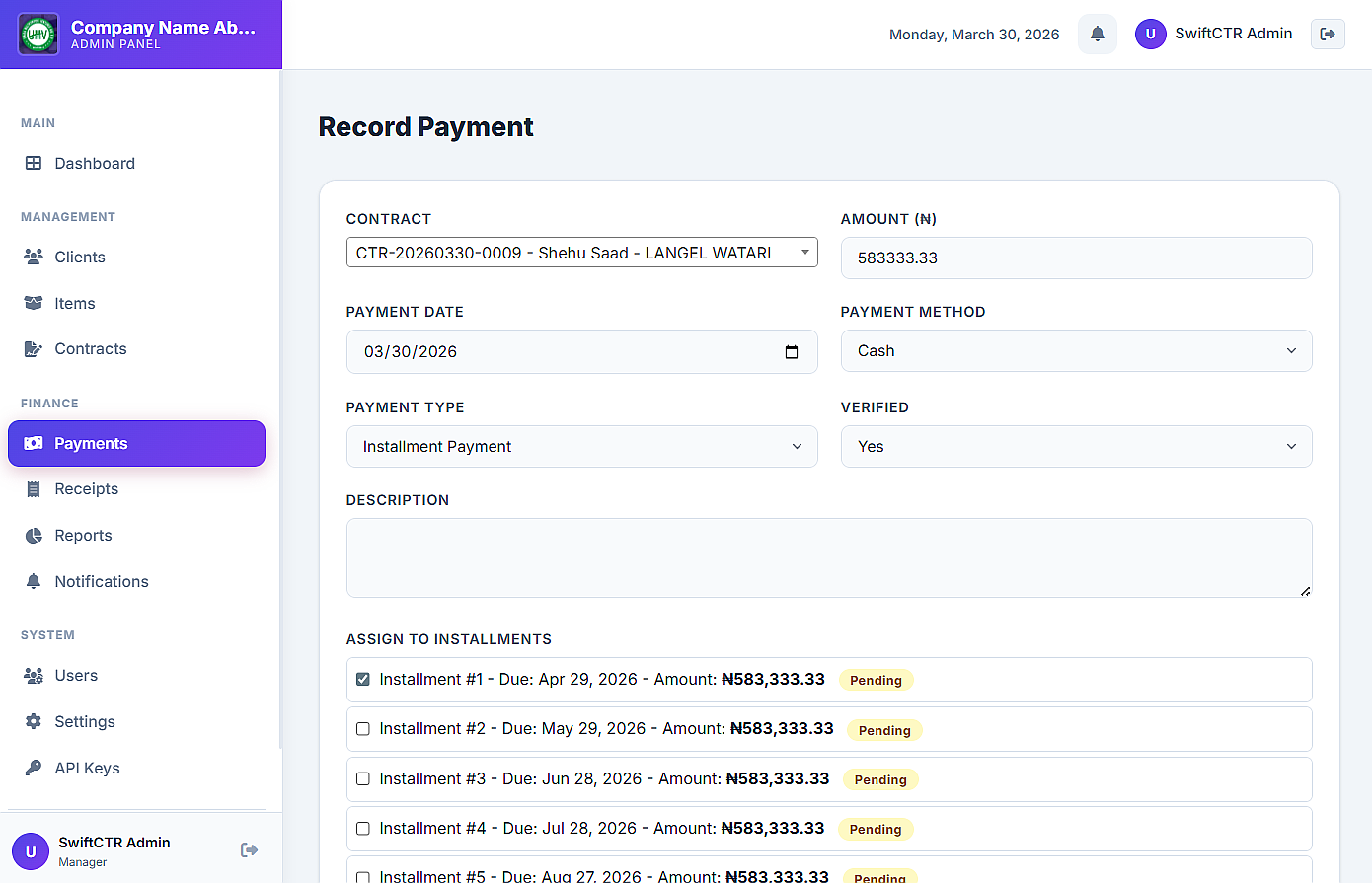The width and height of the screenshot is (1372, 883).
Task: Click the Users group icon
Action: point(34,676)
